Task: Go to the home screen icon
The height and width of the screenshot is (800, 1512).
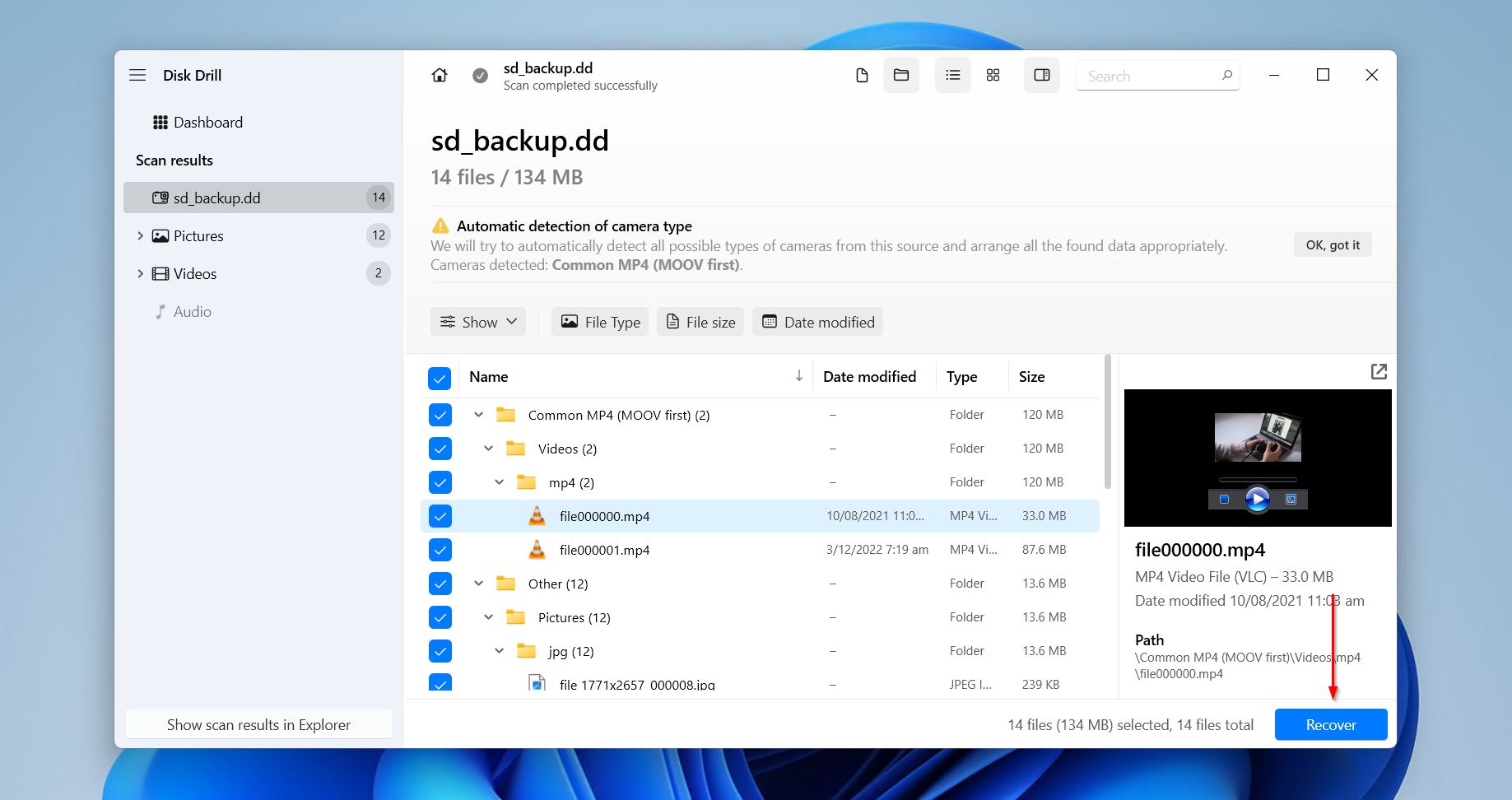Action: click(x=440, y=75)
